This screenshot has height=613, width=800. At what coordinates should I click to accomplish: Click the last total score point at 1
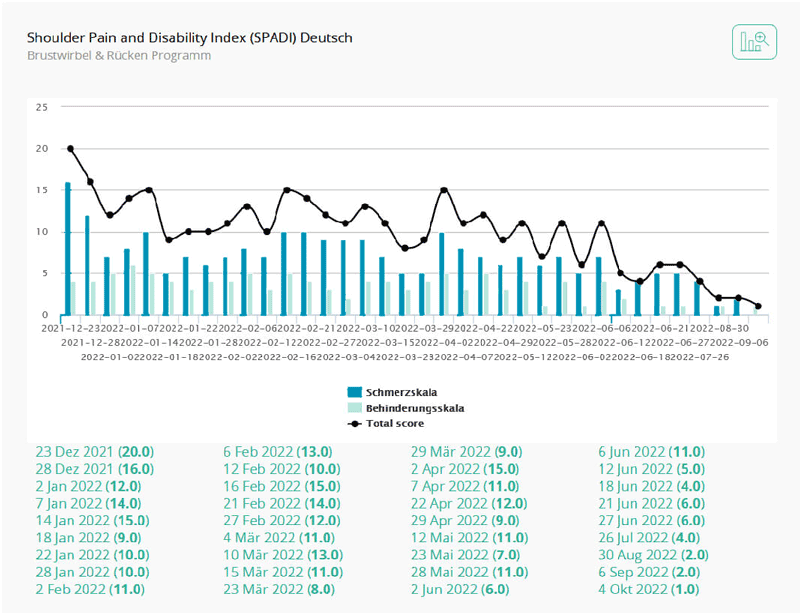758,306
